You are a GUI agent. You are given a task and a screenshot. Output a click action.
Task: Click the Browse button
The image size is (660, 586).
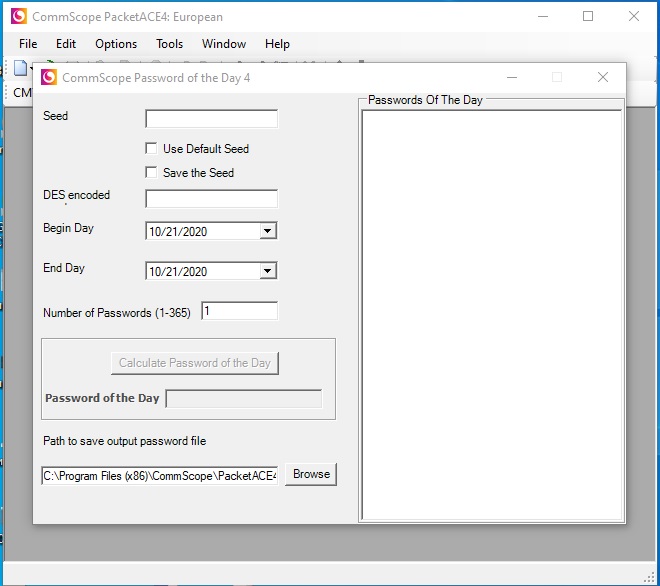[x=311, y=474]
